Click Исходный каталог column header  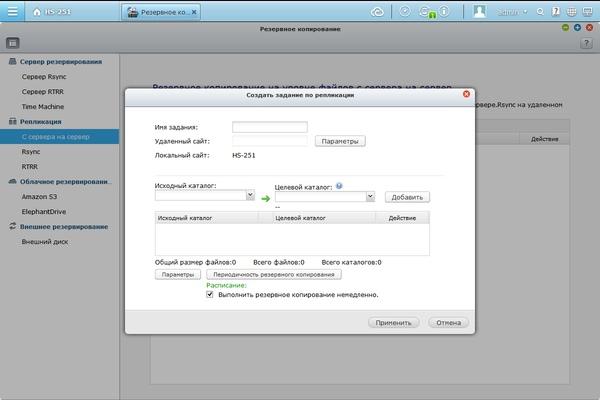207,218
